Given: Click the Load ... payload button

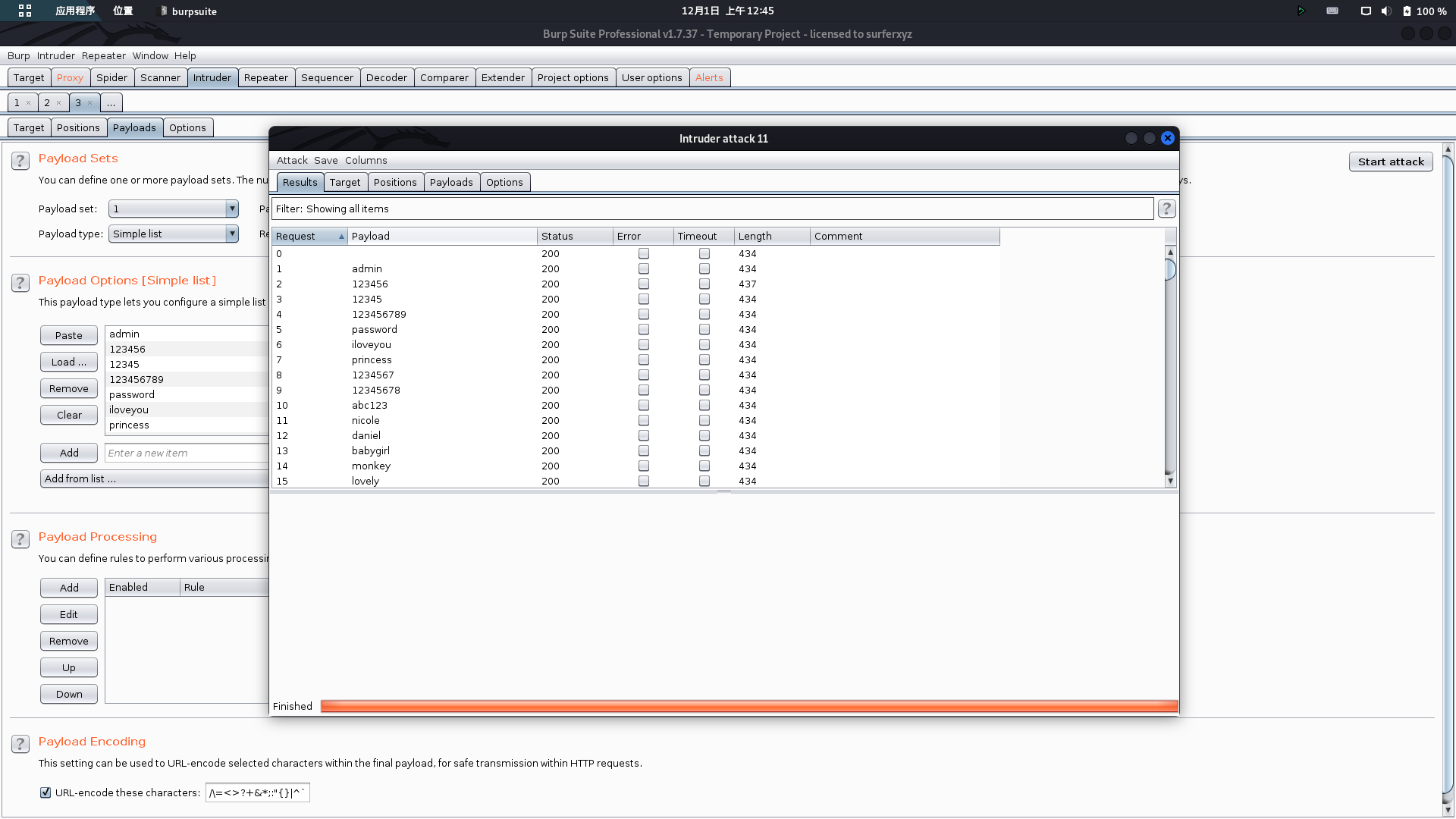Looking at the screenshot, I should click(x=68, y=362).
